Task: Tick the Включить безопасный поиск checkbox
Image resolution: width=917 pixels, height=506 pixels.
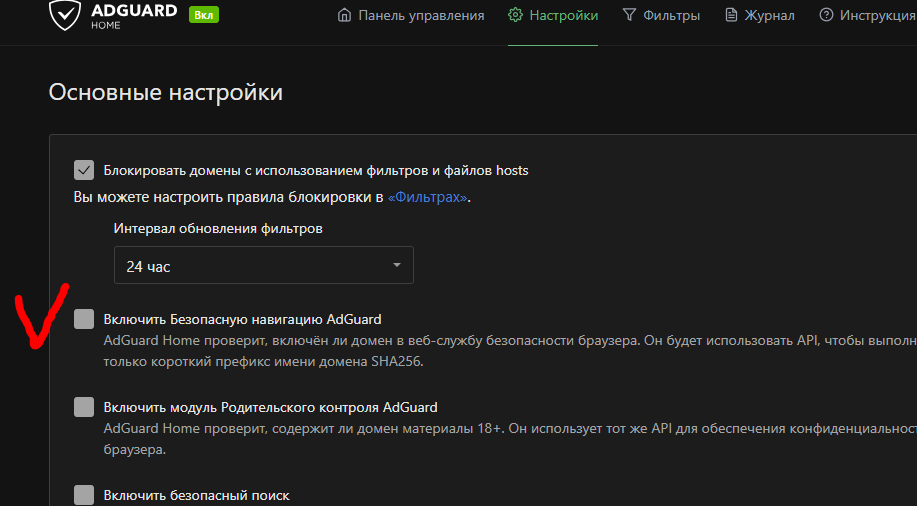Action: click(x=84, y=495)
